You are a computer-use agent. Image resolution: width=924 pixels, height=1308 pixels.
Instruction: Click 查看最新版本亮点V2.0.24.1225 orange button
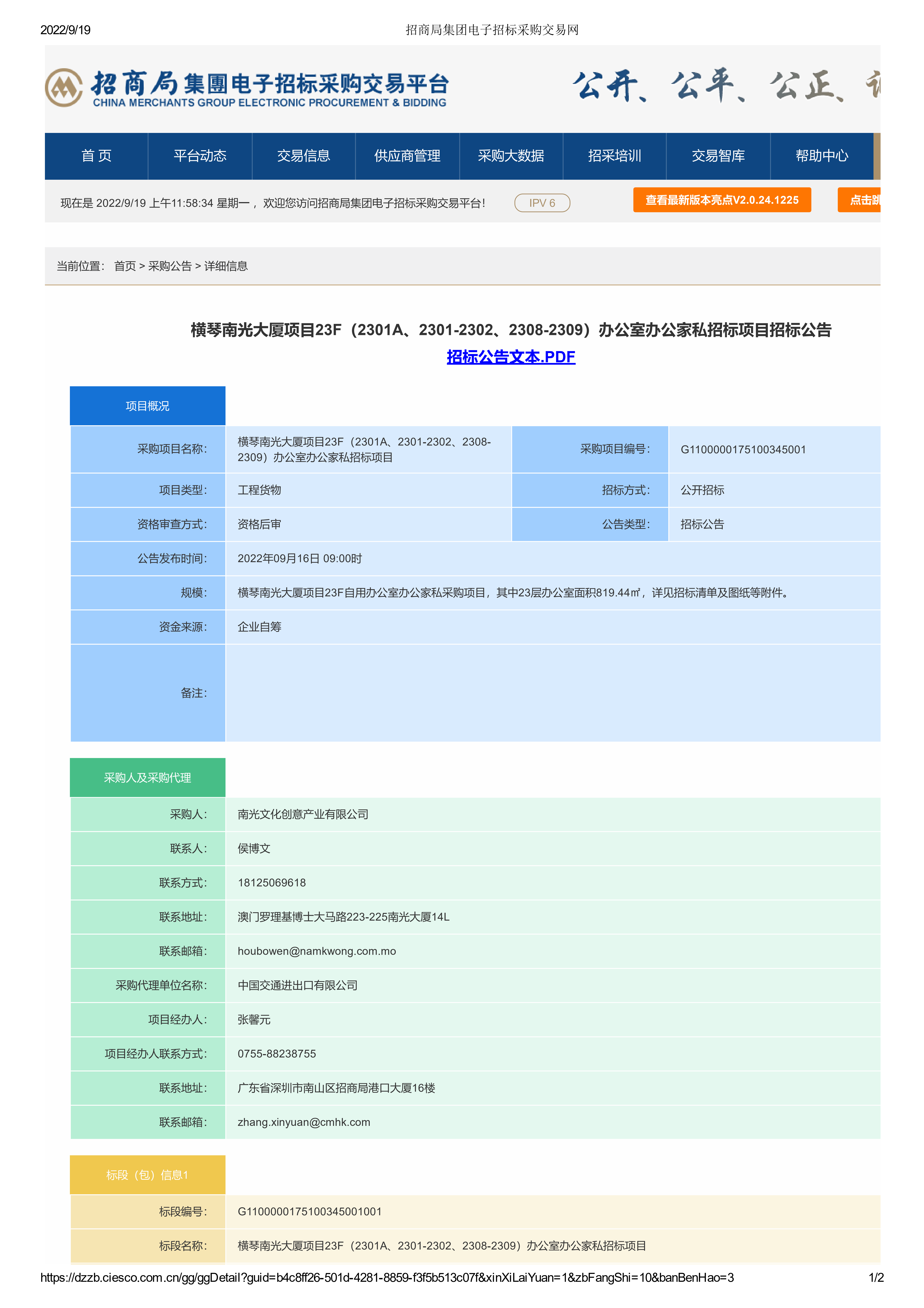pos(722,200)
